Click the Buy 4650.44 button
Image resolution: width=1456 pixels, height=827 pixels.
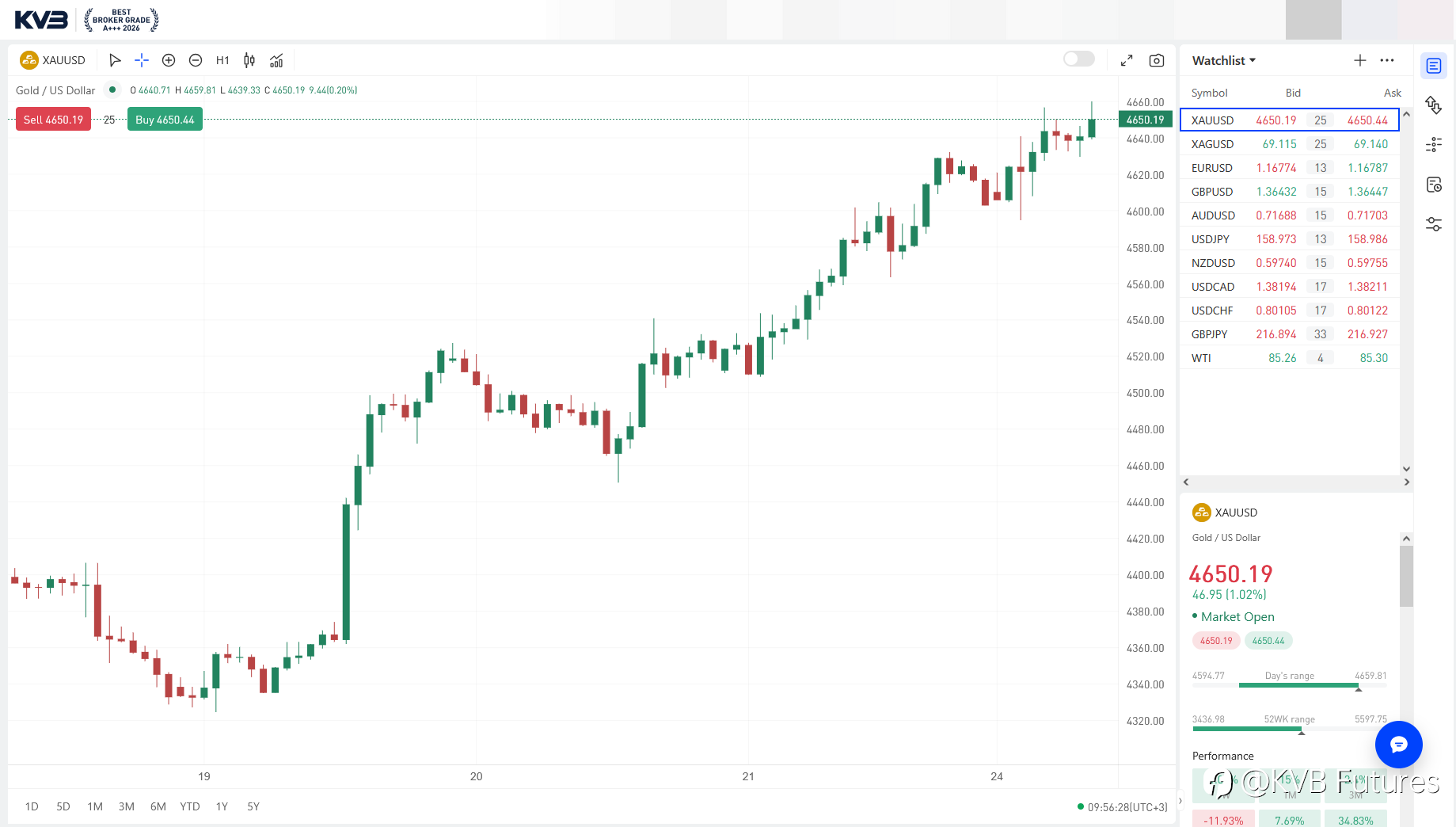click(165, 120)
